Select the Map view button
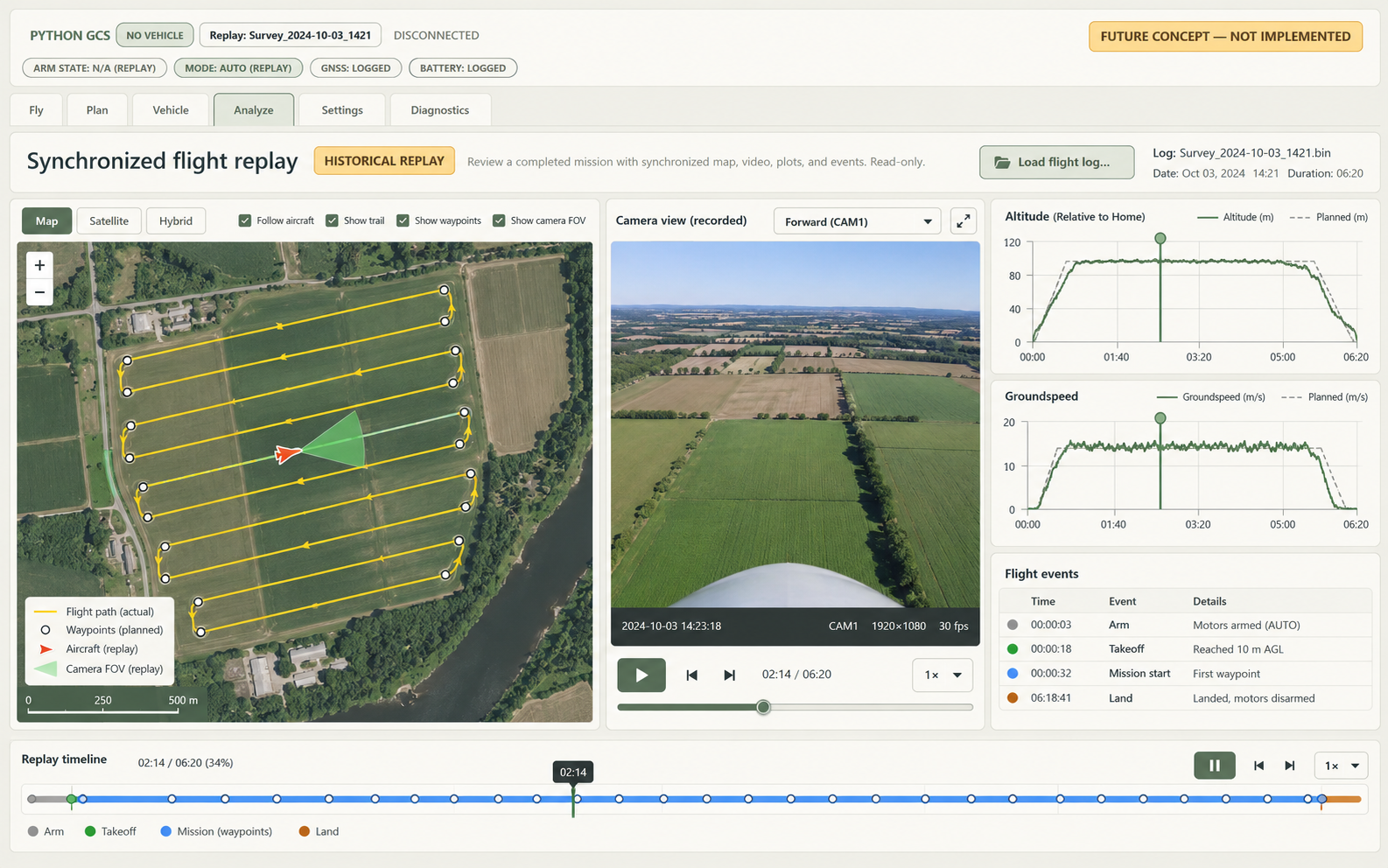Image resolution: width=1388 pixels, height=868 pixels. tap(47, 220)
